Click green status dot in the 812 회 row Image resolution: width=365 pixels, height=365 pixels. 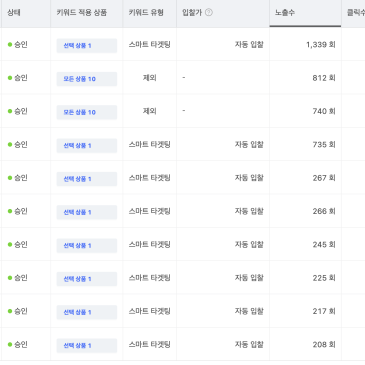tap(10, 78)
